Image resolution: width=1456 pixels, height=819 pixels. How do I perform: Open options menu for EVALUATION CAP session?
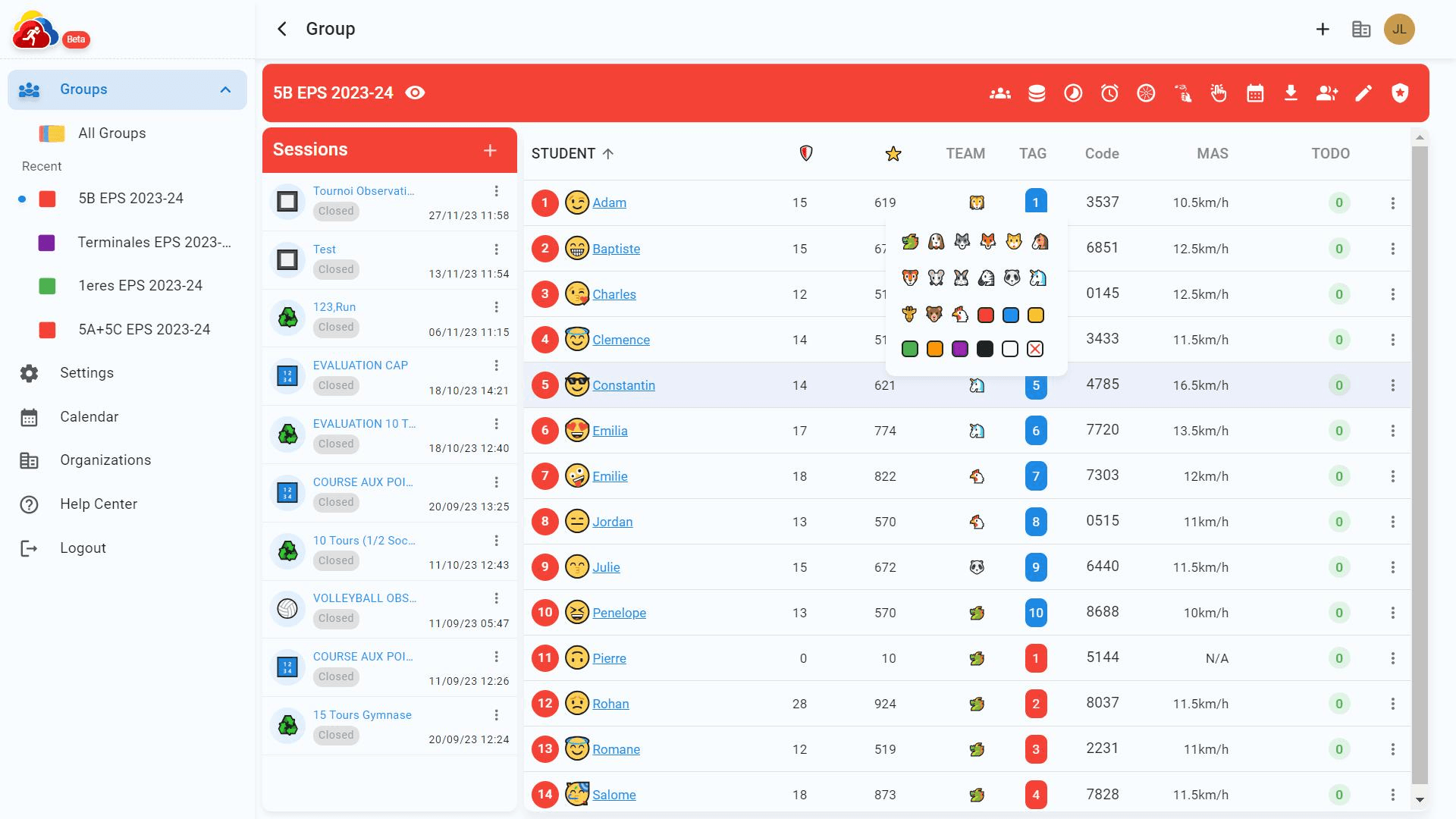click(496, 366)
